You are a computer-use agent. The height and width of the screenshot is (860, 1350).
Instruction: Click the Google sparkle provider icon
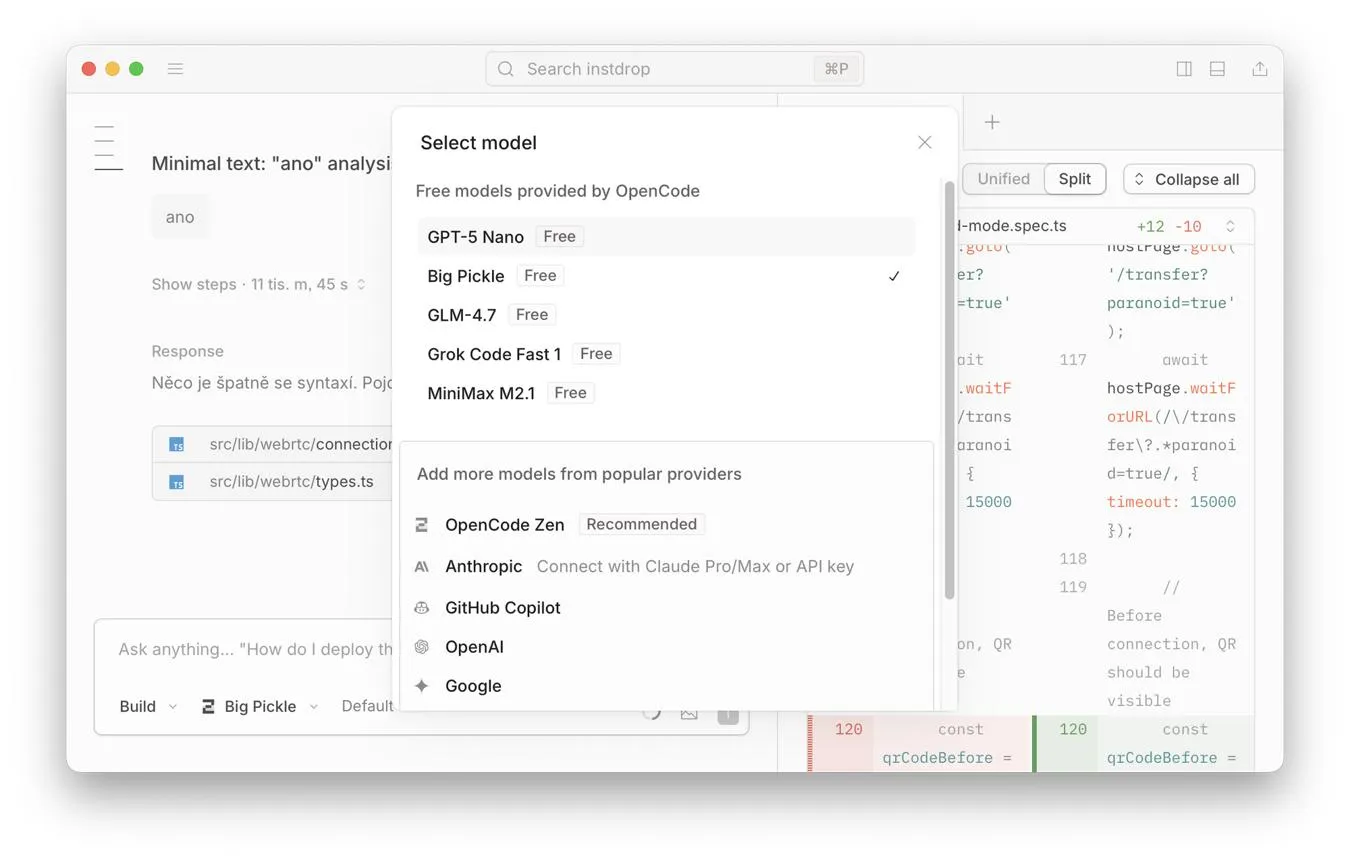point(422,686)
